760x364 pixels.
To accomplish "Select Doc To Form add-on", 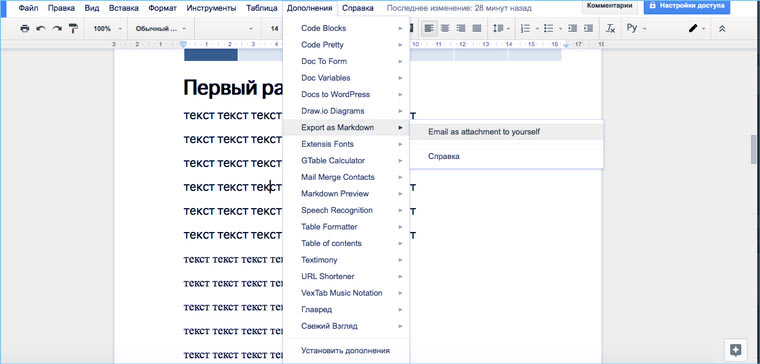I will [x=346, y=62].
